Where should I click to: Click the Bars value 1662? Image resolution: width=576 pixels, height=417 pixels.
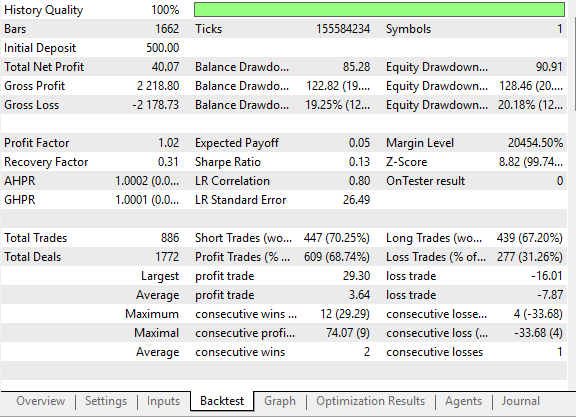167,29
